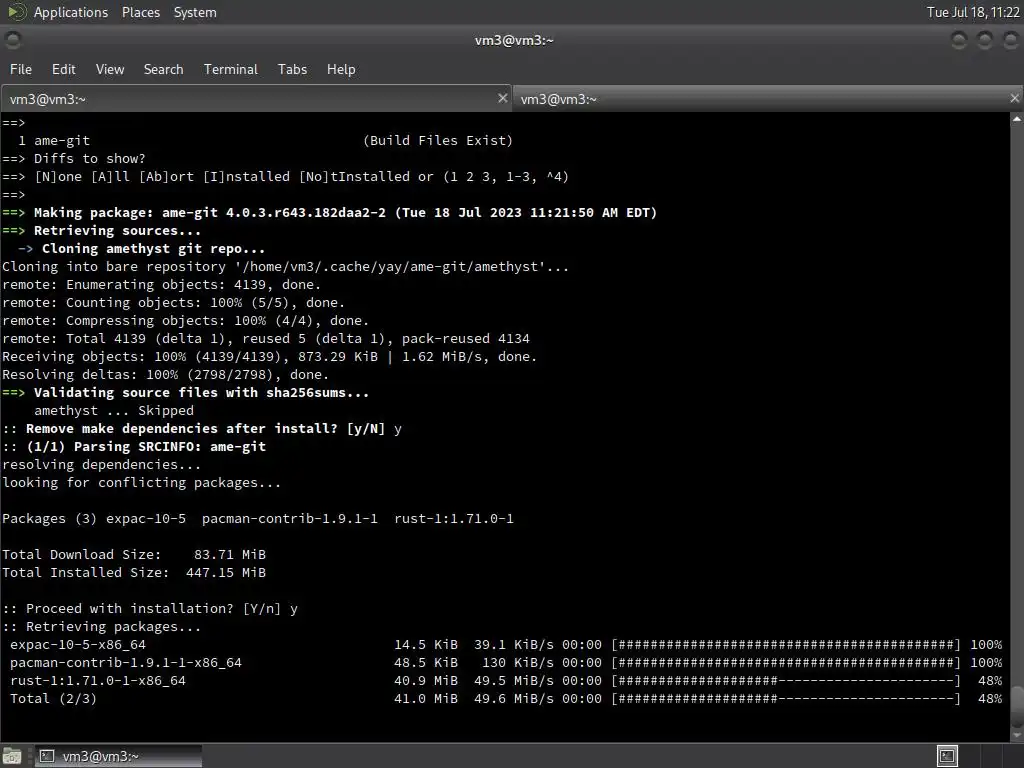Open the System menu
Viewport: 1024px width, 768px height.
click(195, 12)
